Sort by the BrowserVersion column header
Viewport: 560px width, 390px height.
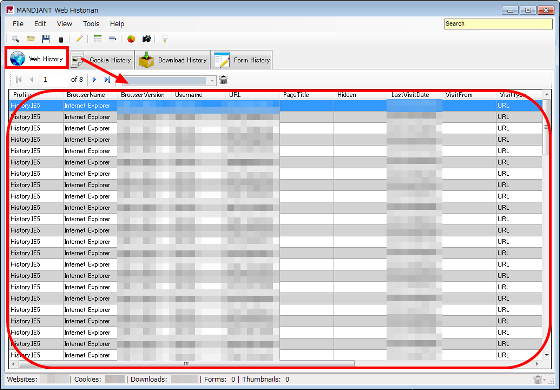(x=144, y=95)
